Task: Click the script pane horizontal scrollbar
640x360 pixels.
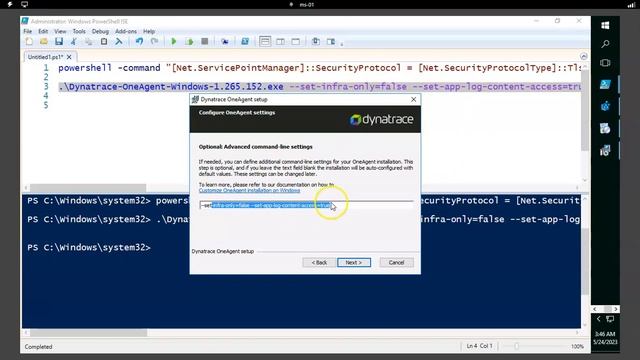Action: coord(88,188)
